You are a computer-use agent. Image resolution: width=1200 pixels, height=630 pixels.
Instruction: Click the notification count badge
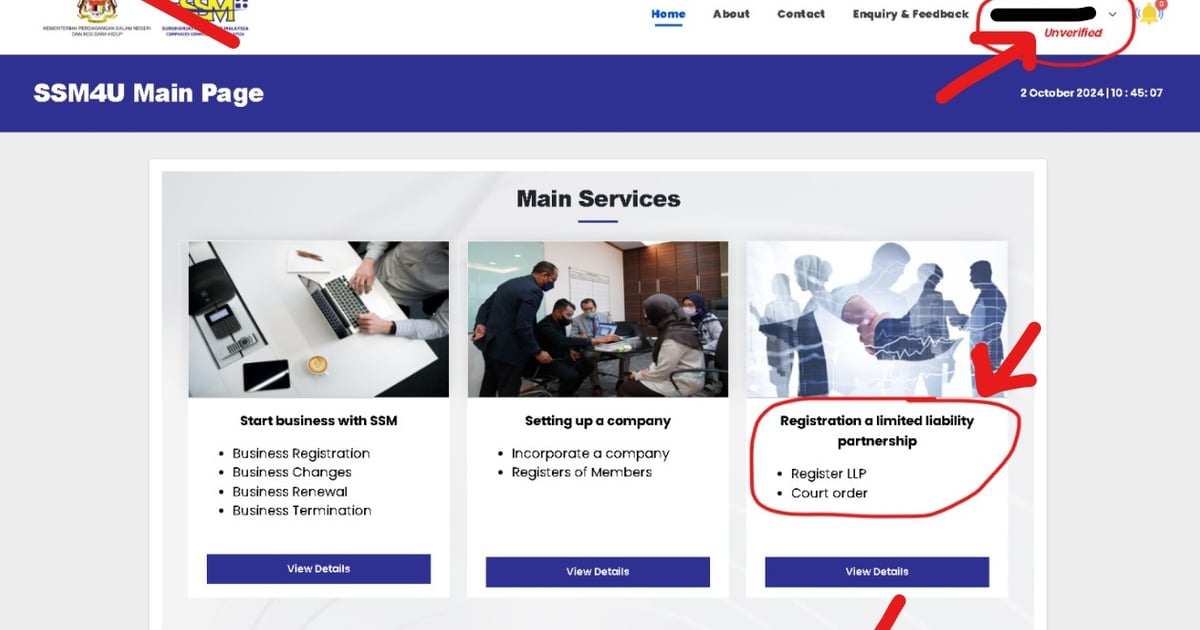(x=1161, y=5)
